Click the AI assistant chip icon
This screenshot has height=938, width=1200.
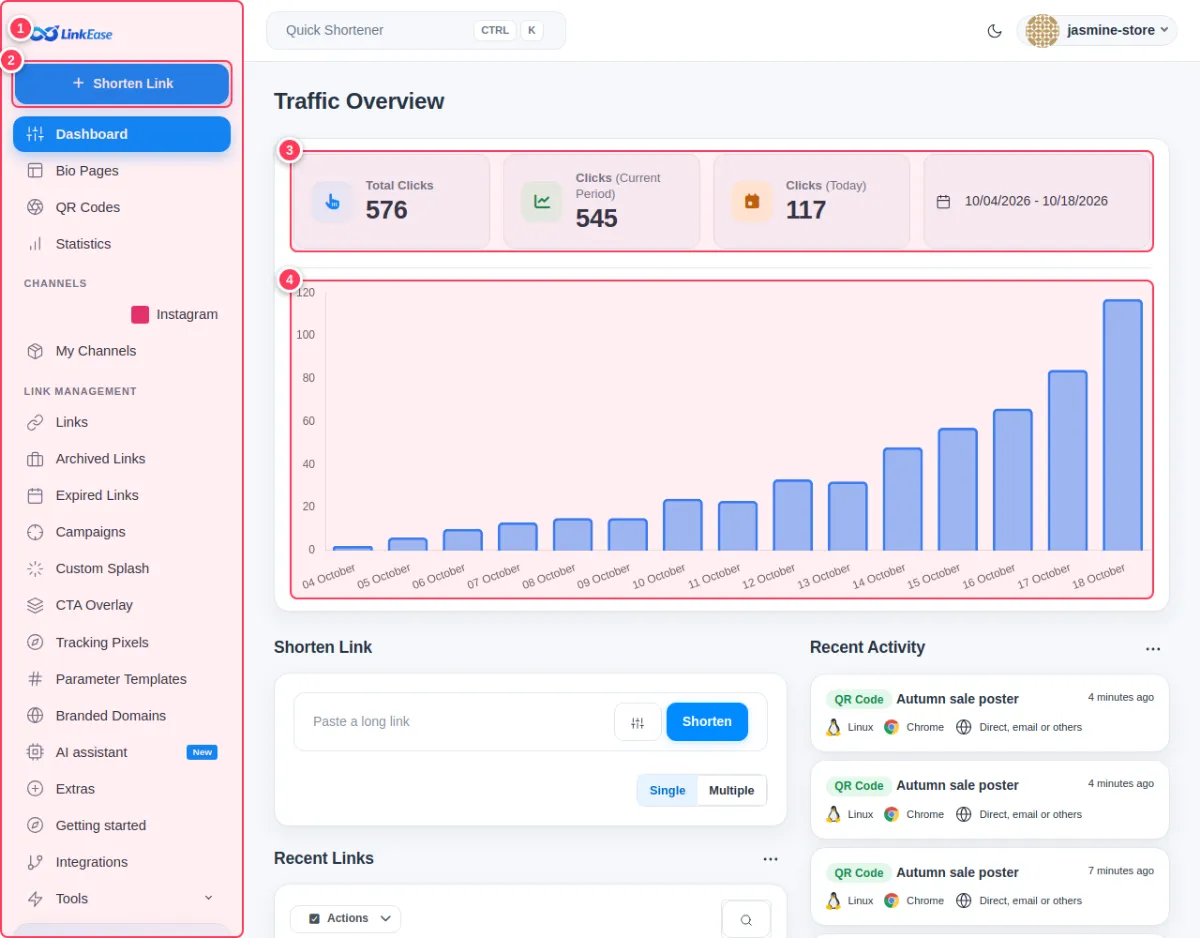coord(35,752)
